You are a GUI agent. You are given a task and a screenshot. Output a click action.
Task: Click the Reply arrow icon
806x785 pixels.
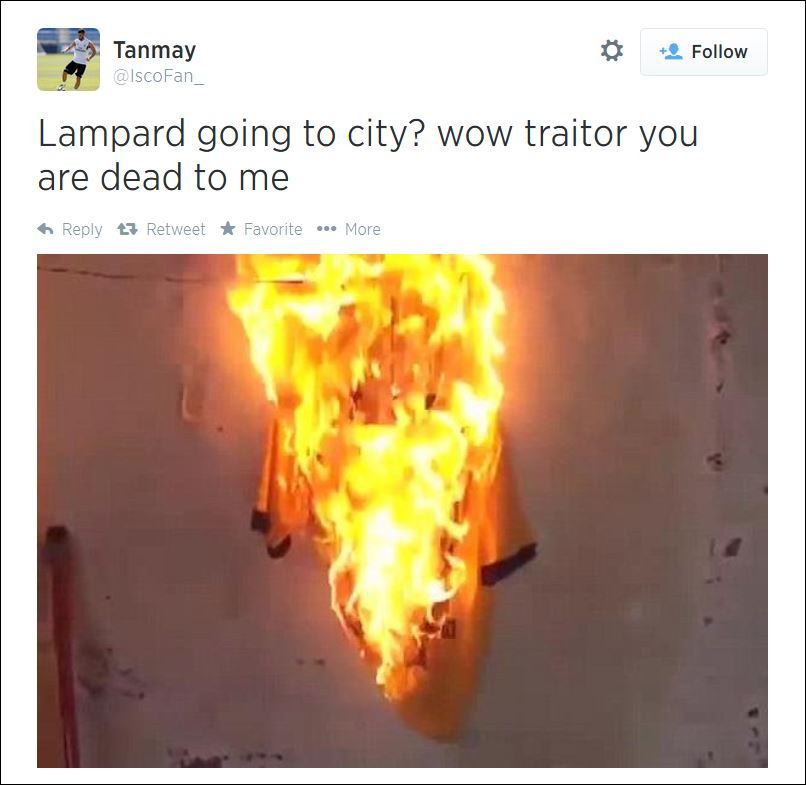[x=46, y=229]
